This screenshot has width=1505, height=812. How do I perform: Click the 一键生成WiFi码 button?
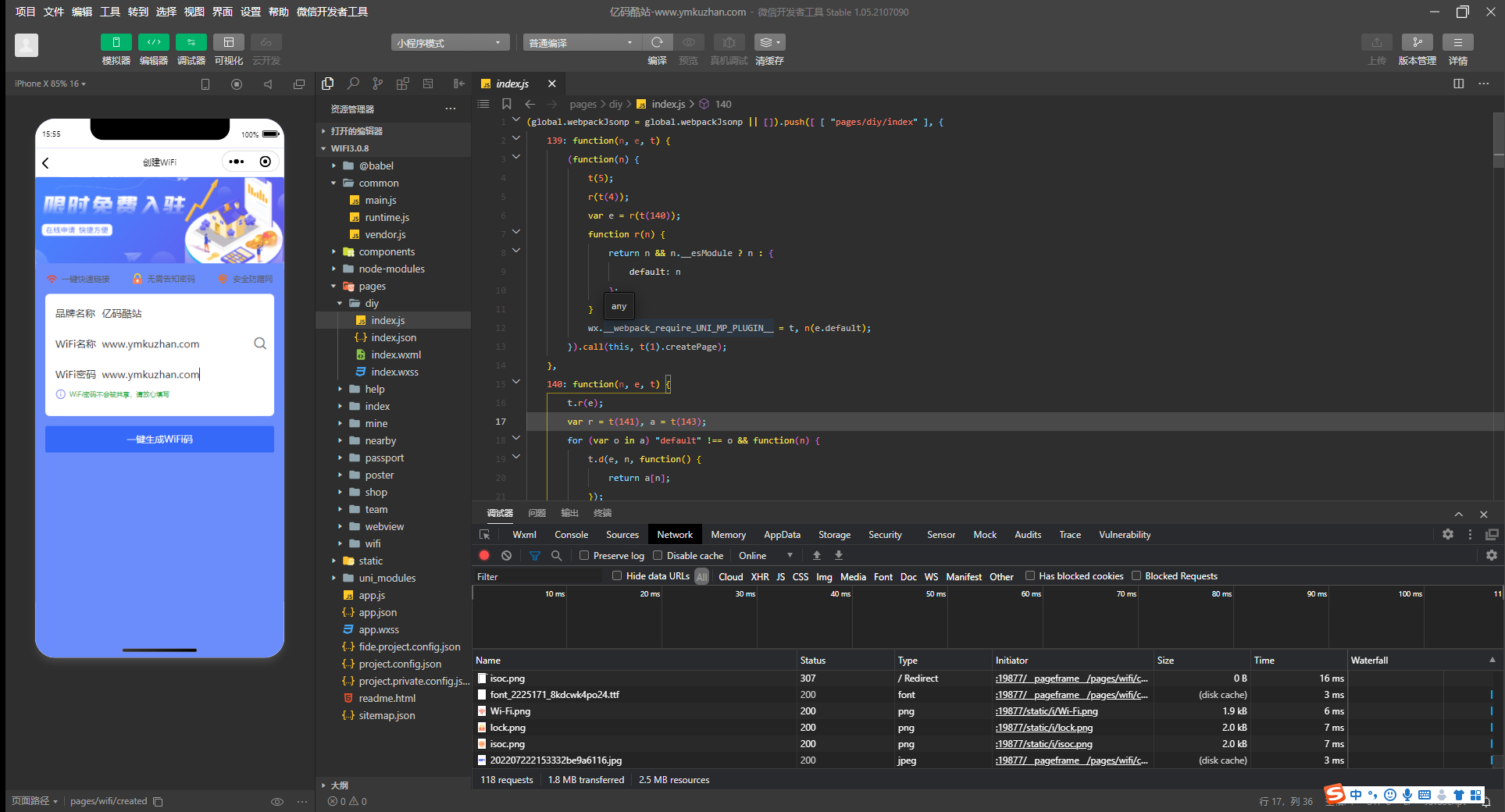pyautogui.click(x=159, y=439)
